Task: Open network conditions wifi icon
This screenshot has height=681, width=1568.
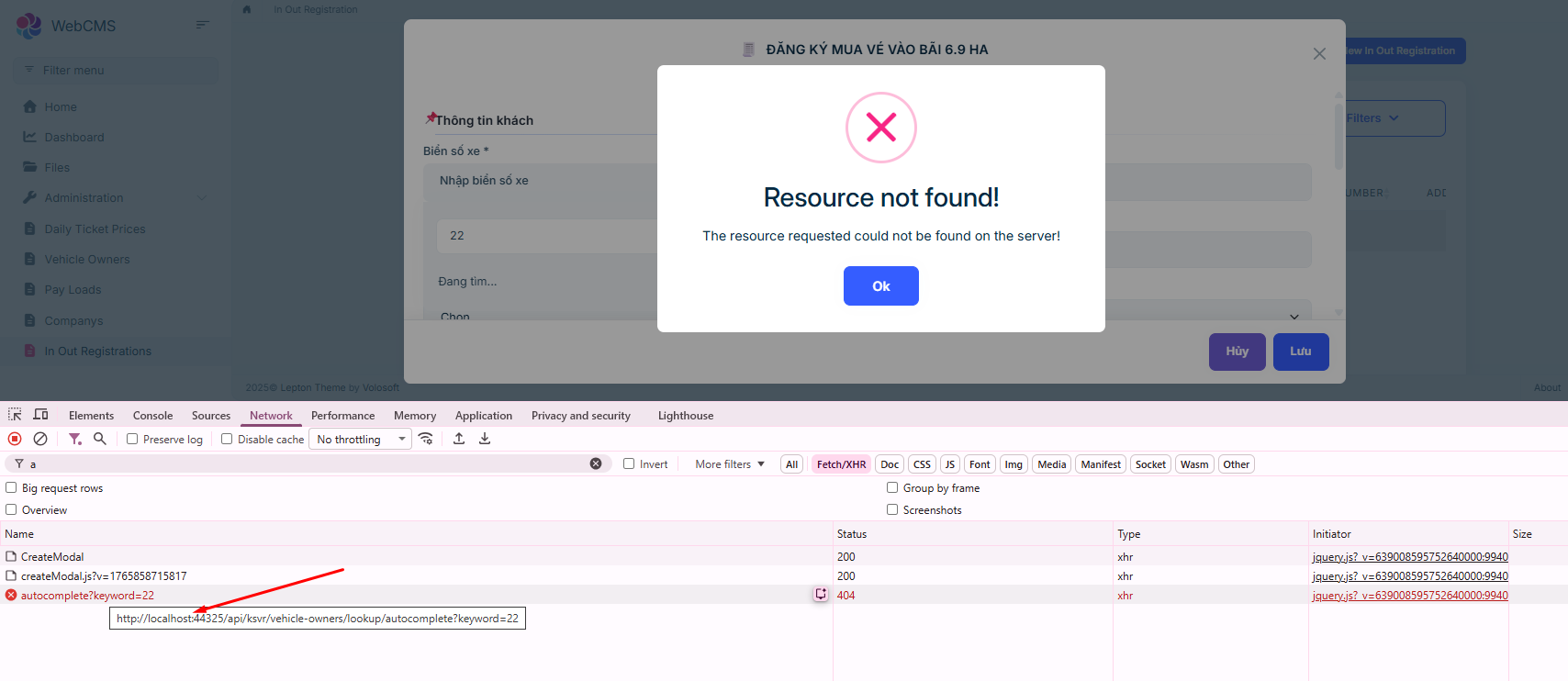Action: click(426, 440)
